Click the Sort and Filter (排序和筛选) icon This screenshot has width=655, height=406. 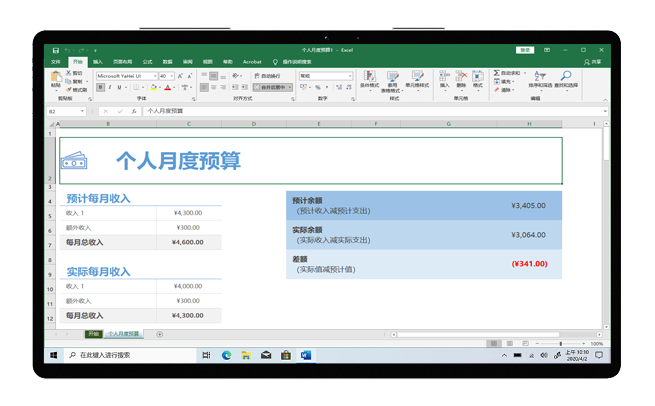tap(540, 78)
